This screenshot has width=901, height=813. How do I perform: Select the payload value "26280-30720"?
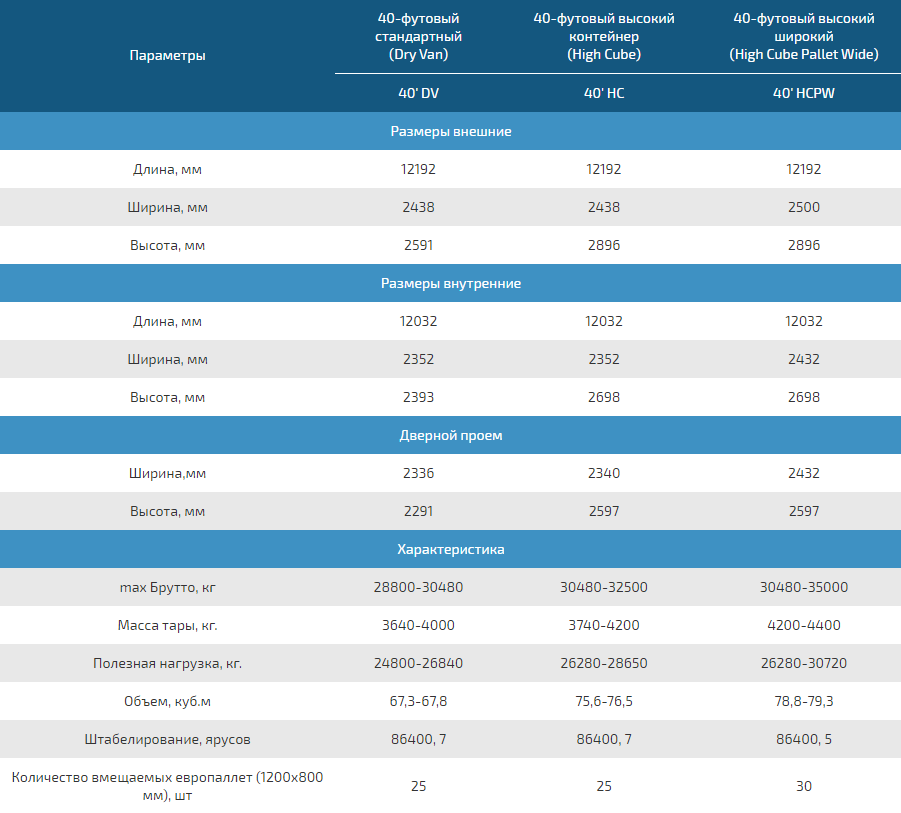point(804,663)
